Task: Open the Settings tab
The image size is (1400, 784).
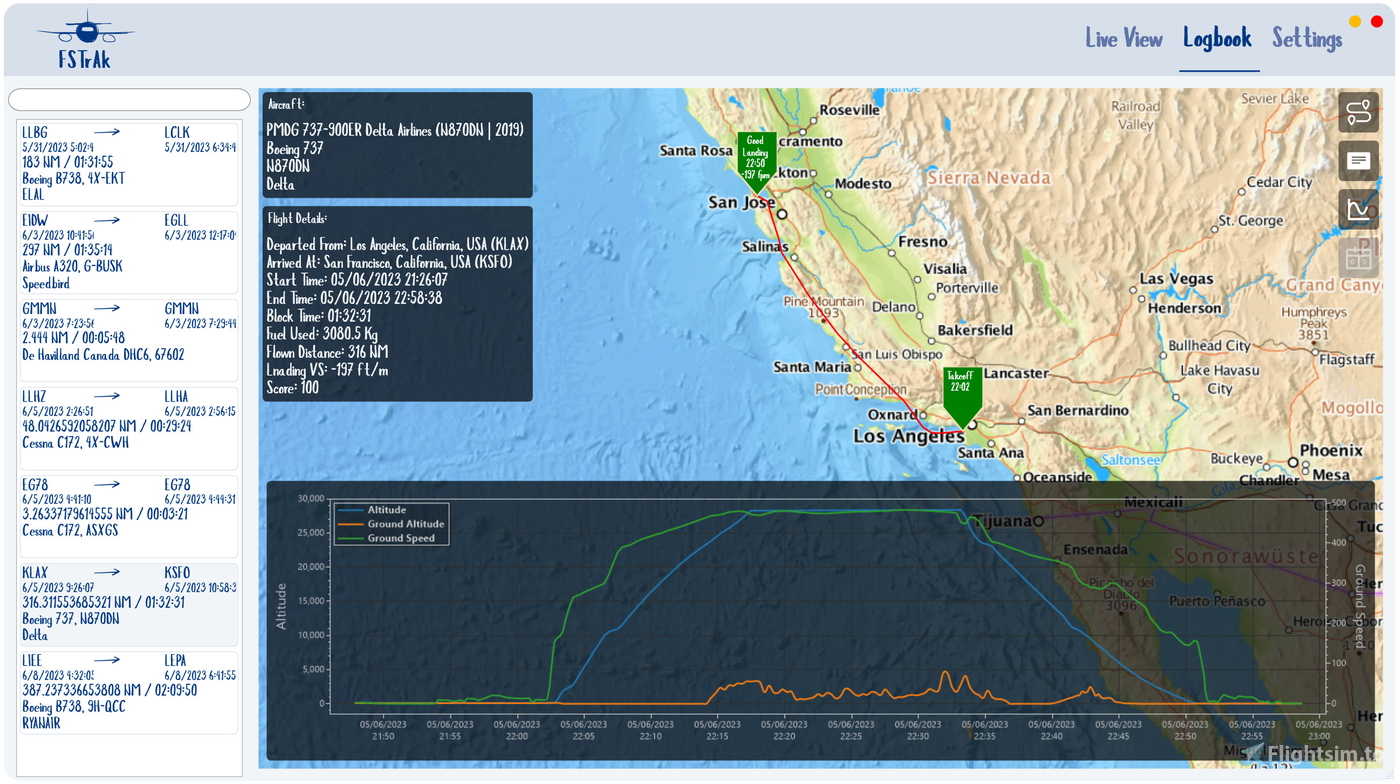Action: pos(1307,38)
